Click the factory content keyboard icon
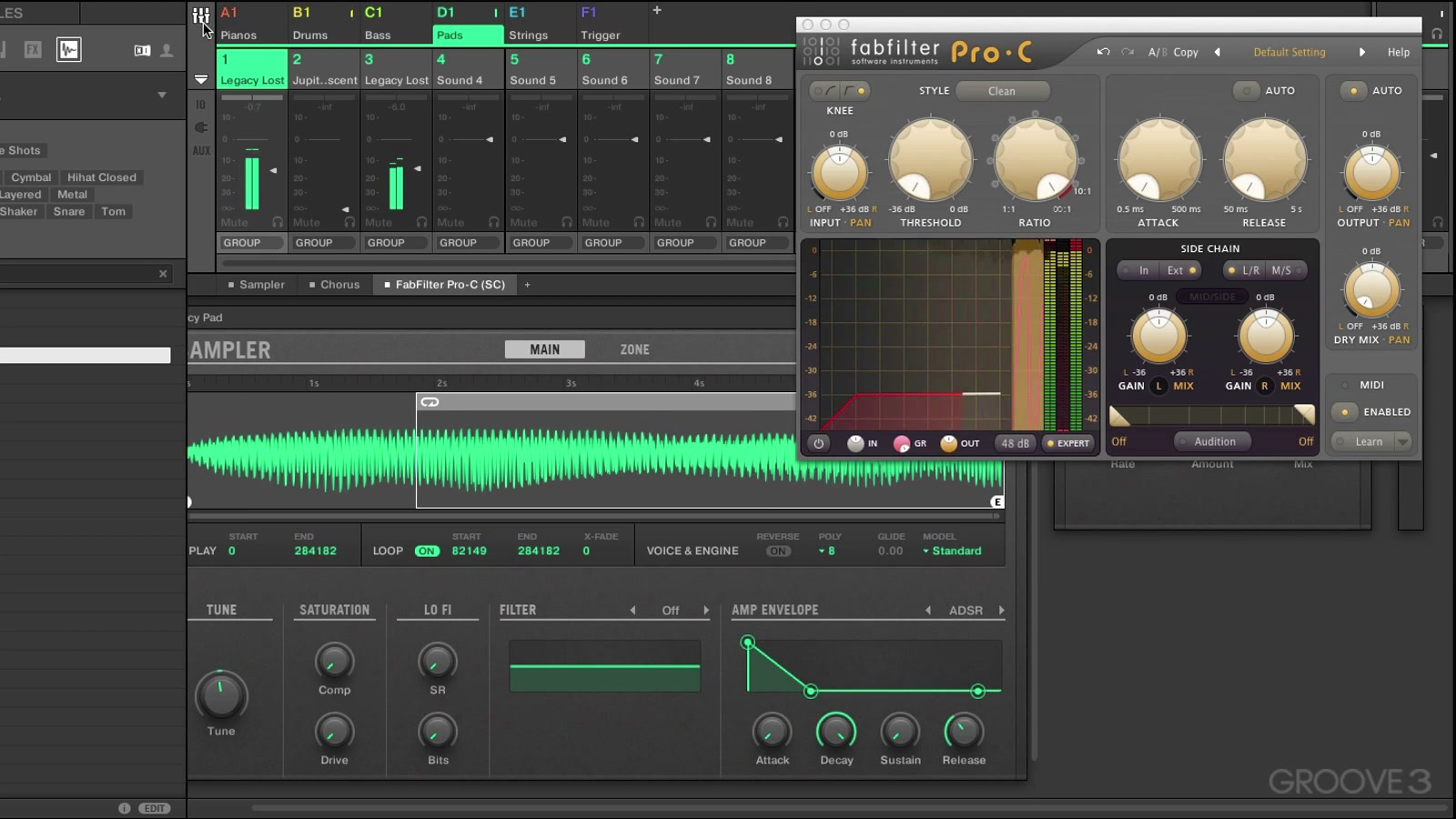This screenshot has height=819, width=1456. coord(142,50)
